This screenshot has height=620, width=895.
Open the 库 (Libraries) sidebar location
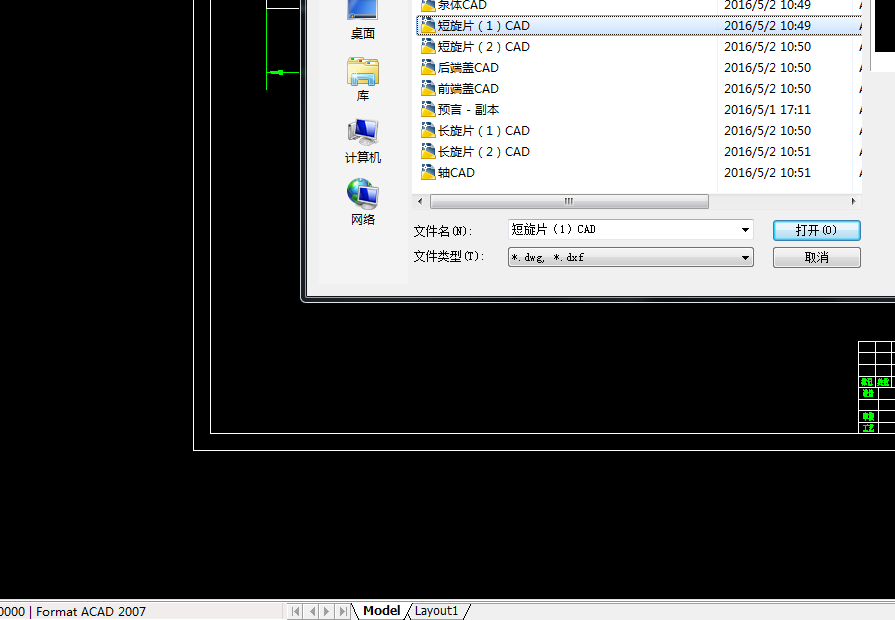362,79
